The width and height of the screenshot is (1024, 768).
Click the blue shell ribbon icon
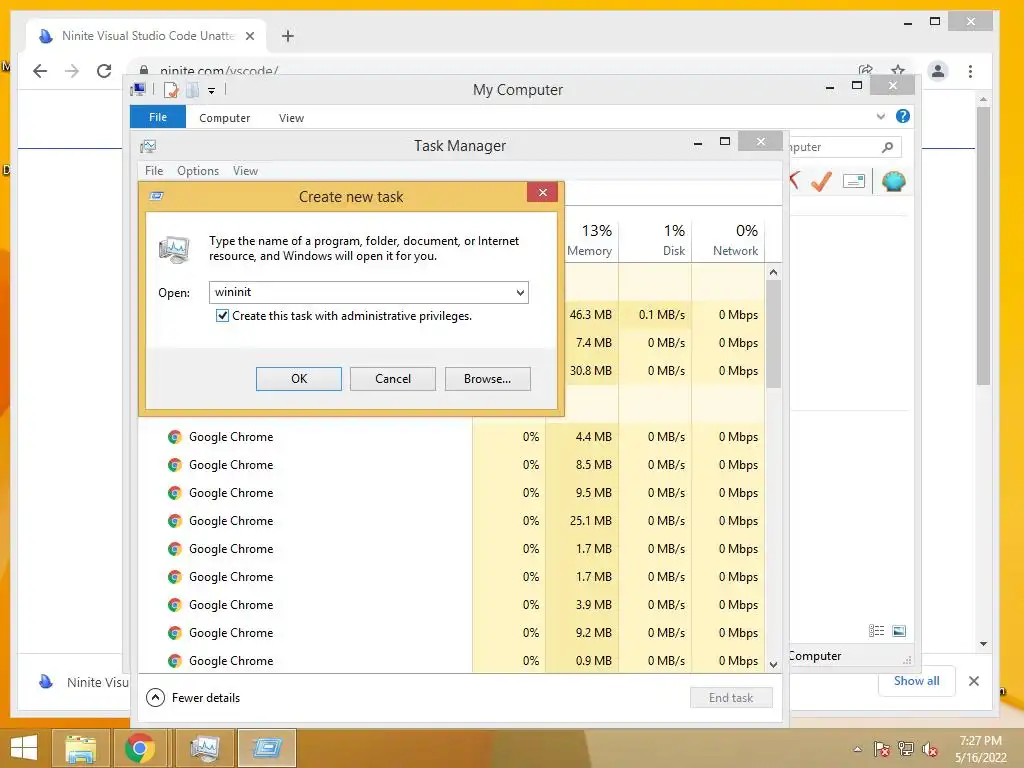tap(893, 181)
